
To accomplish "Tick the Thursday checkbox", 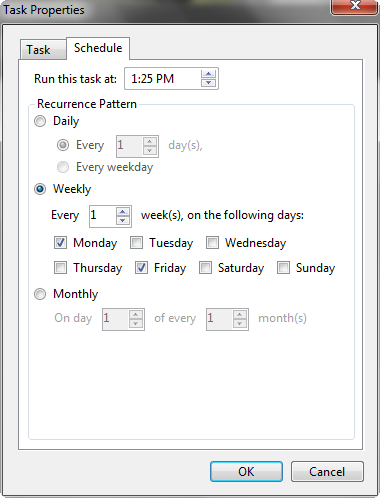I will coord(60,268).
